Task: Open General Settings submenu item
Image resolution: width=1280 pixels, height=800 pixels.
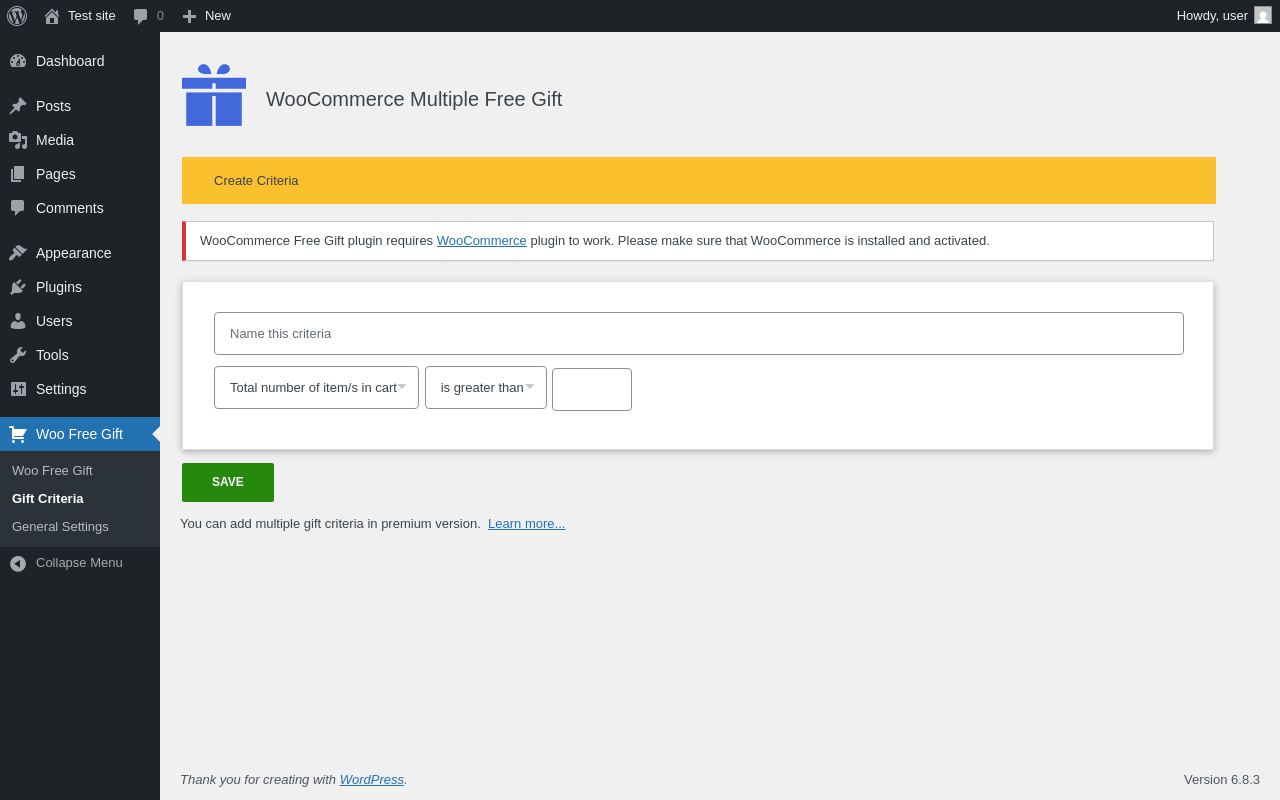Action: point(60,527)
